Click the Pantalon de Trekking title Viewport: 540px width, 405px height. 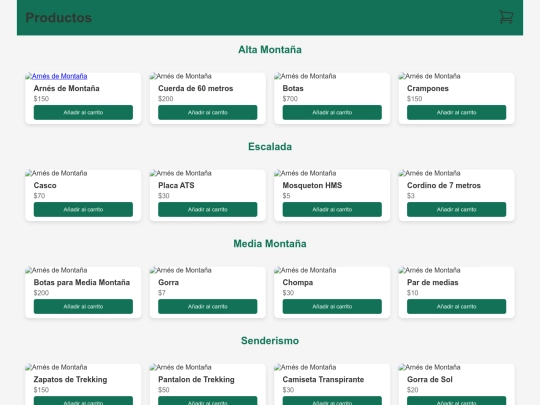point(196,380)
